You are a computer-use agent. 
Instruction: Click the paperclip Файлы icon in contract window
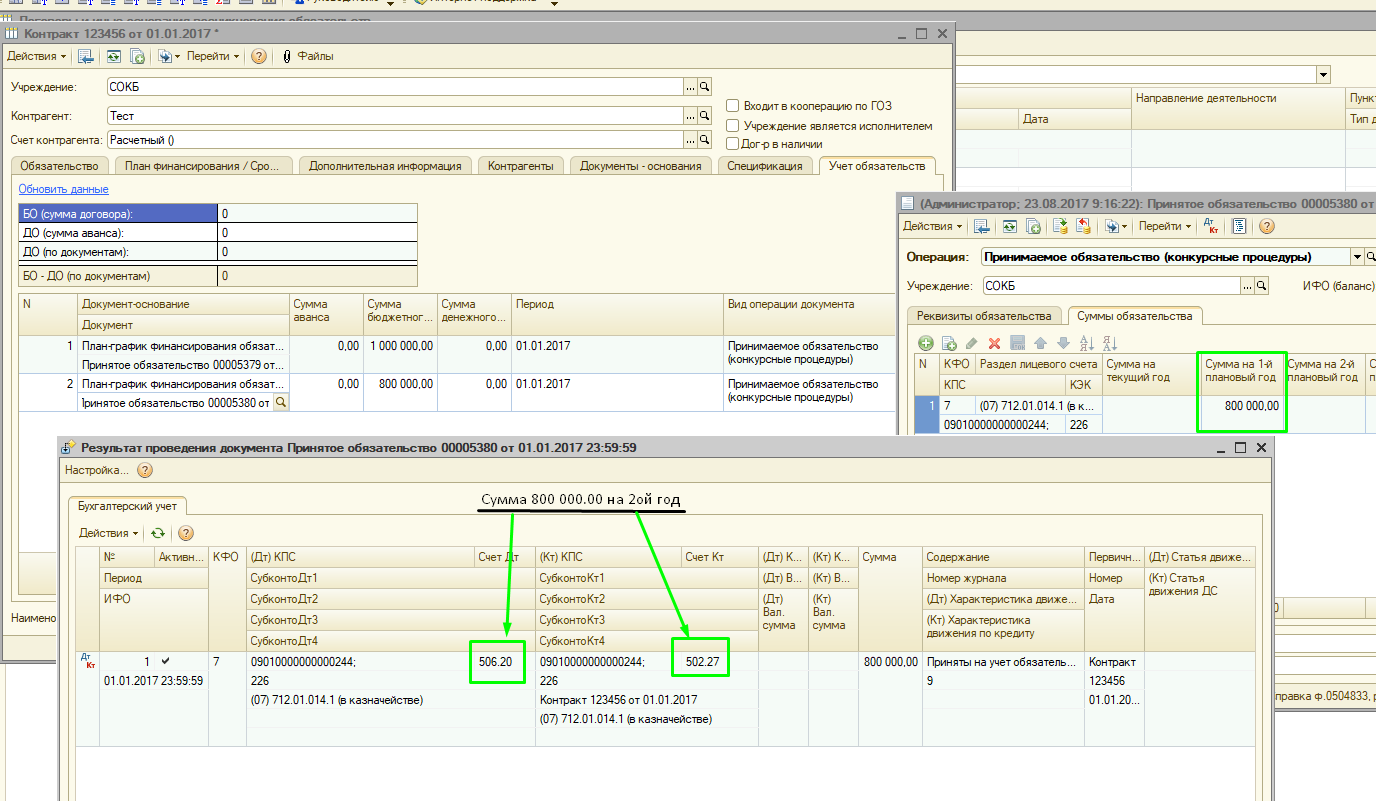tap(287, 57)
